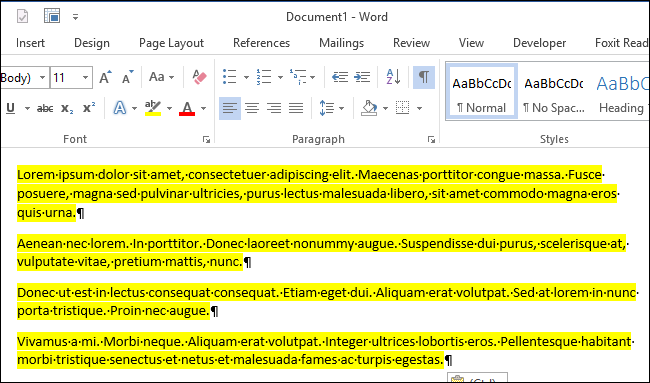Click the paragraph starting with Vivamus a mi

pos(325,350)
